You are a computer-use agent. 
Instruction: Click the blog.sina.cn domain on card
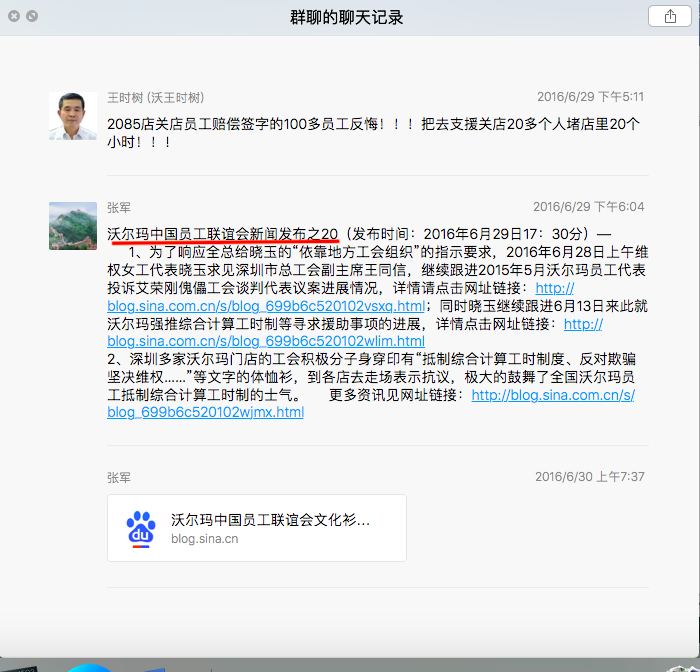click(x=204, y=538)
